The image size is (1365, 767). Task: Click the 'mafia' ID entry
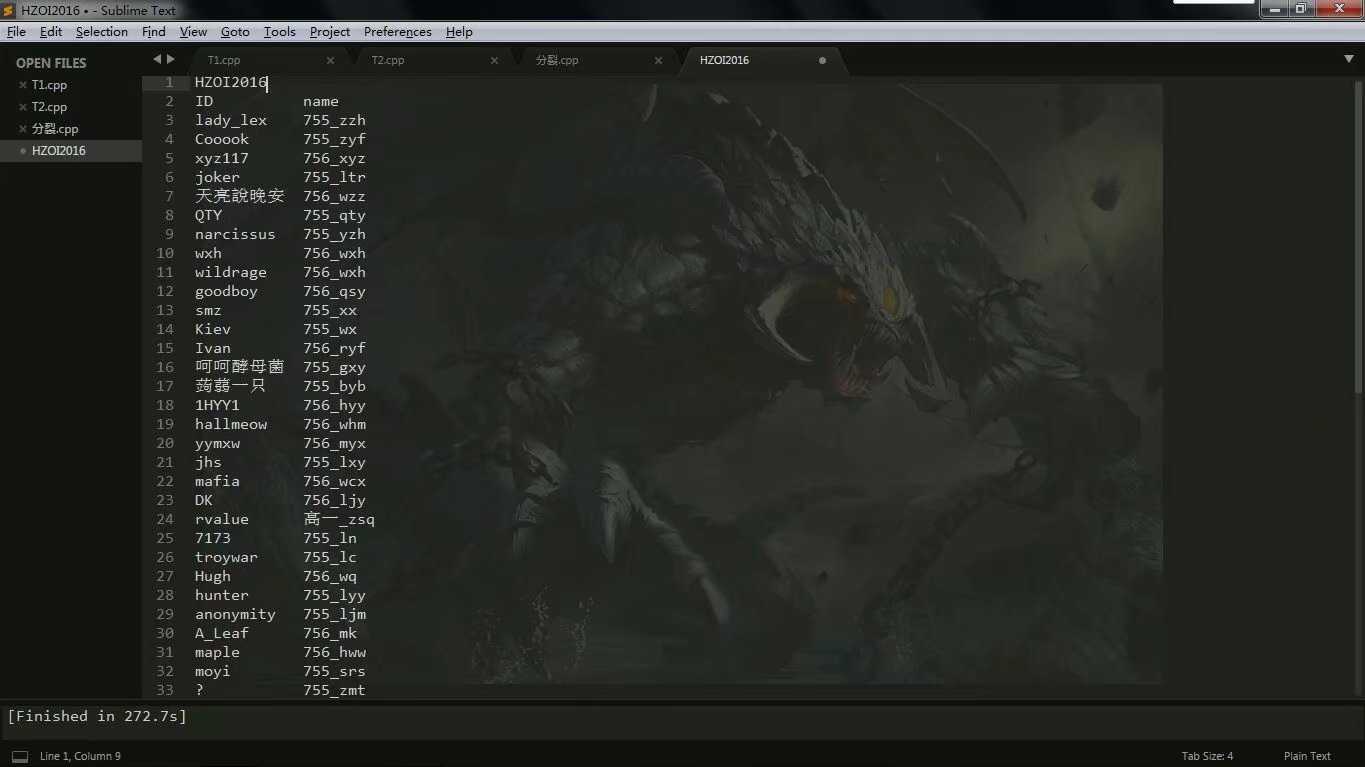(217, 481)
